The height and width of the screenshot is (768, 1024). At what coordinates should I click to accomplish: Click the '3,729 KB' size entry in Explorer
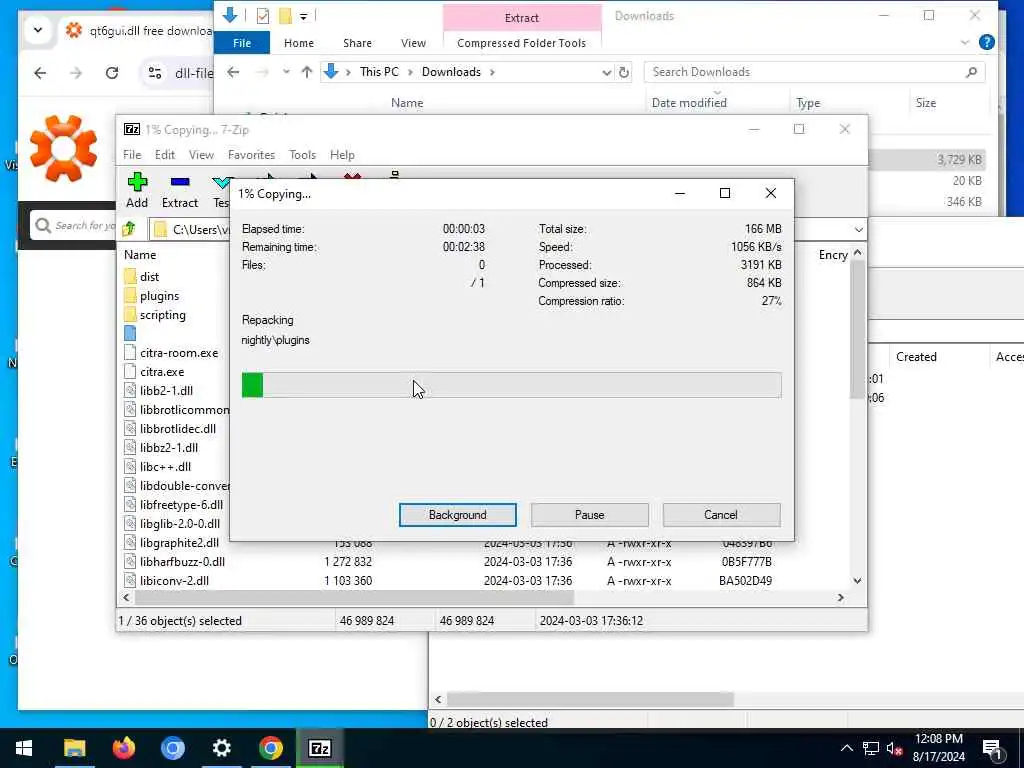[959, 159]
